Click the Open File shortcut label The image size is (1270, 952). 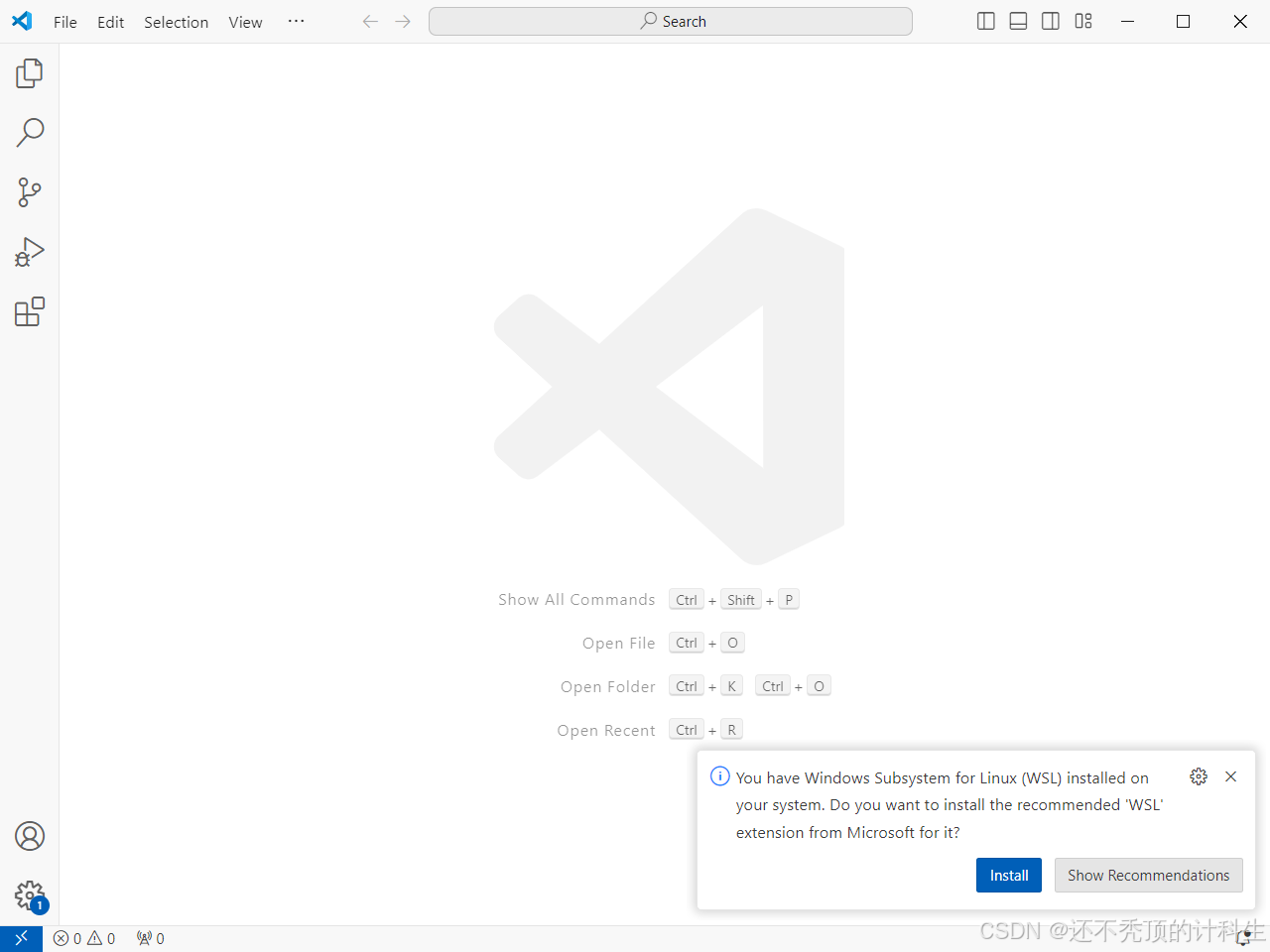[619, 644]
